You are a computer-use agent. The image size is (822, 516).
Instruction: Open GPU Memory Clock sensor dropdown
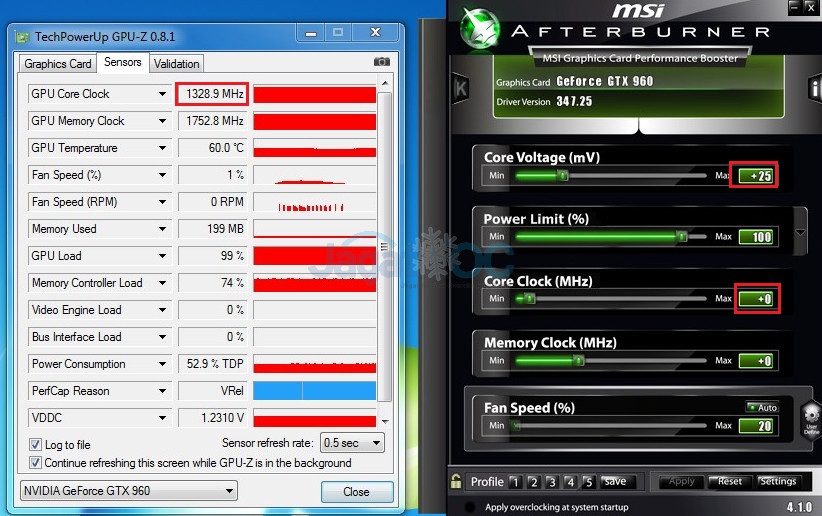coord(163,121)
